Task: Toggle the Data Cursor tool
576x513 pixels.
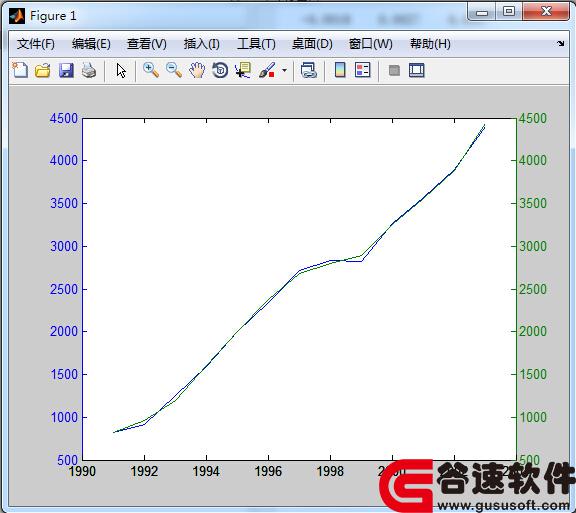Action: pyautogui.click(x=243, y=70)
